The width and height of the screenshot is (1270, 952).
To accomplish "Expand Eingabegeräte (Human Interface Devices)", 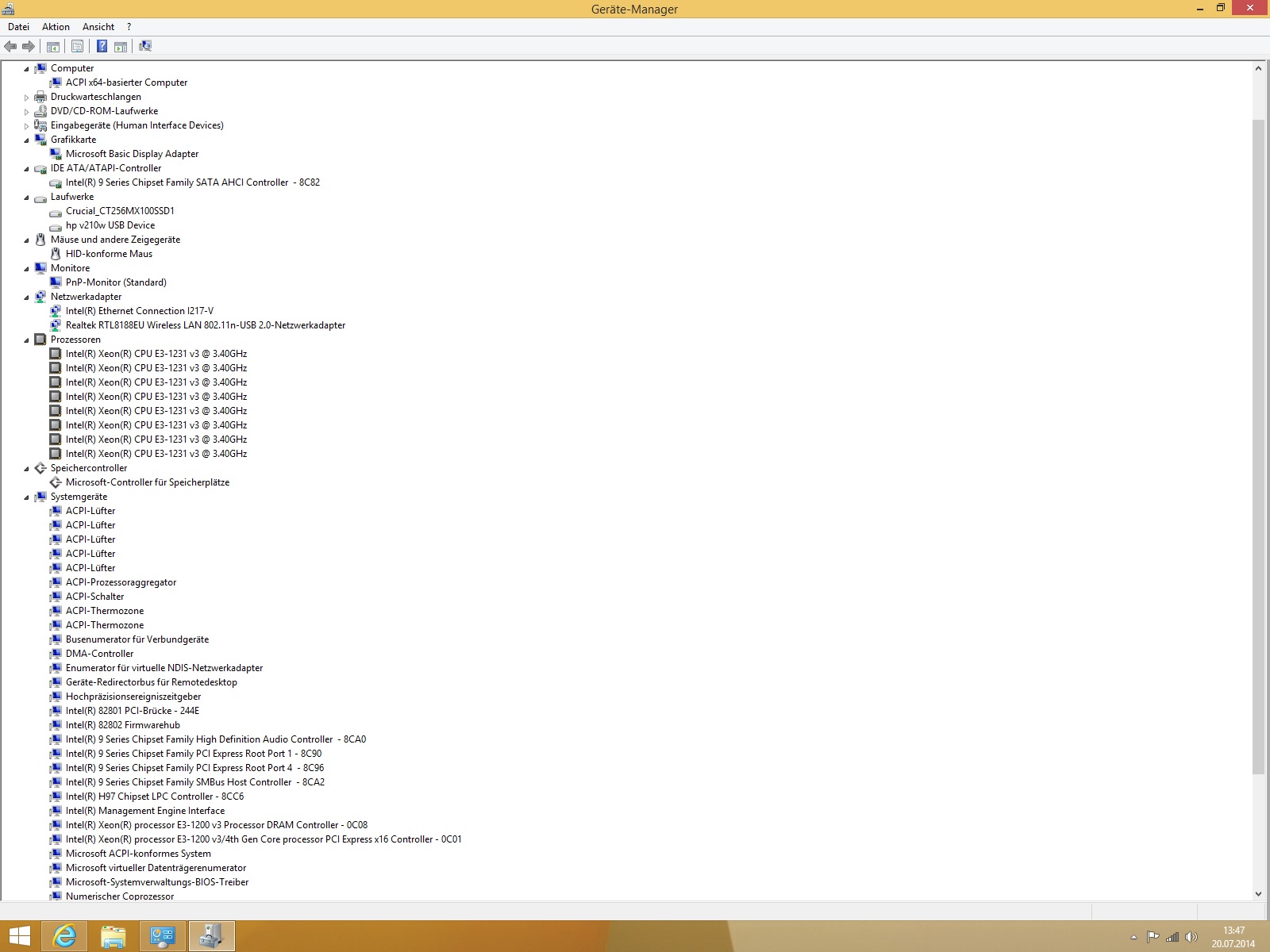I will click(26, 126).
